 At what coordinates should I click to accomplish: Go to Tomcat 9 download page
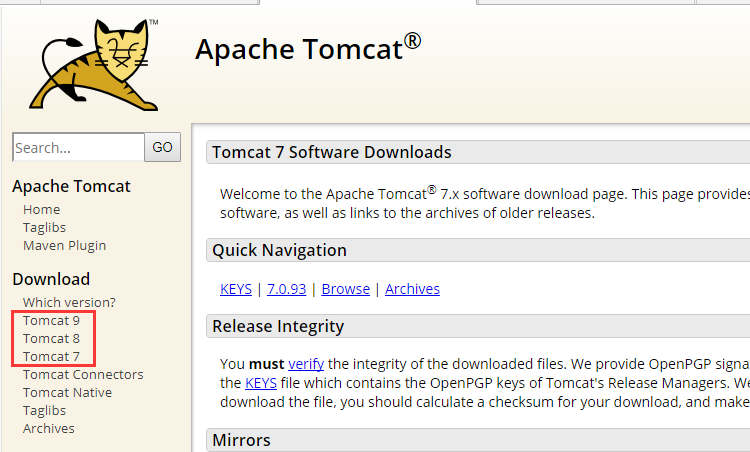pyautogui.click(x=51, y=320)
